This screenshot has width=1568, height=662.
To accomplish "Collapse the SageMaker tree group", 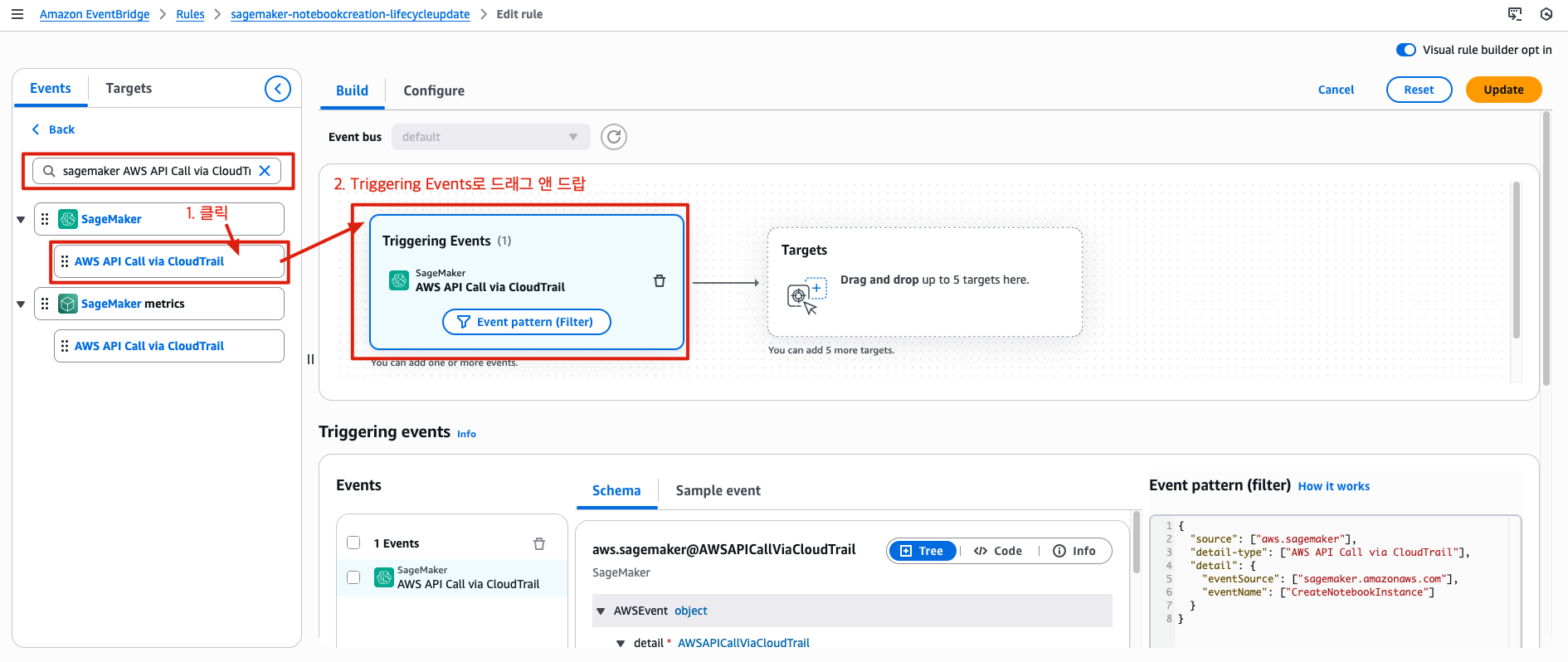I will click(x=21, y=220).
